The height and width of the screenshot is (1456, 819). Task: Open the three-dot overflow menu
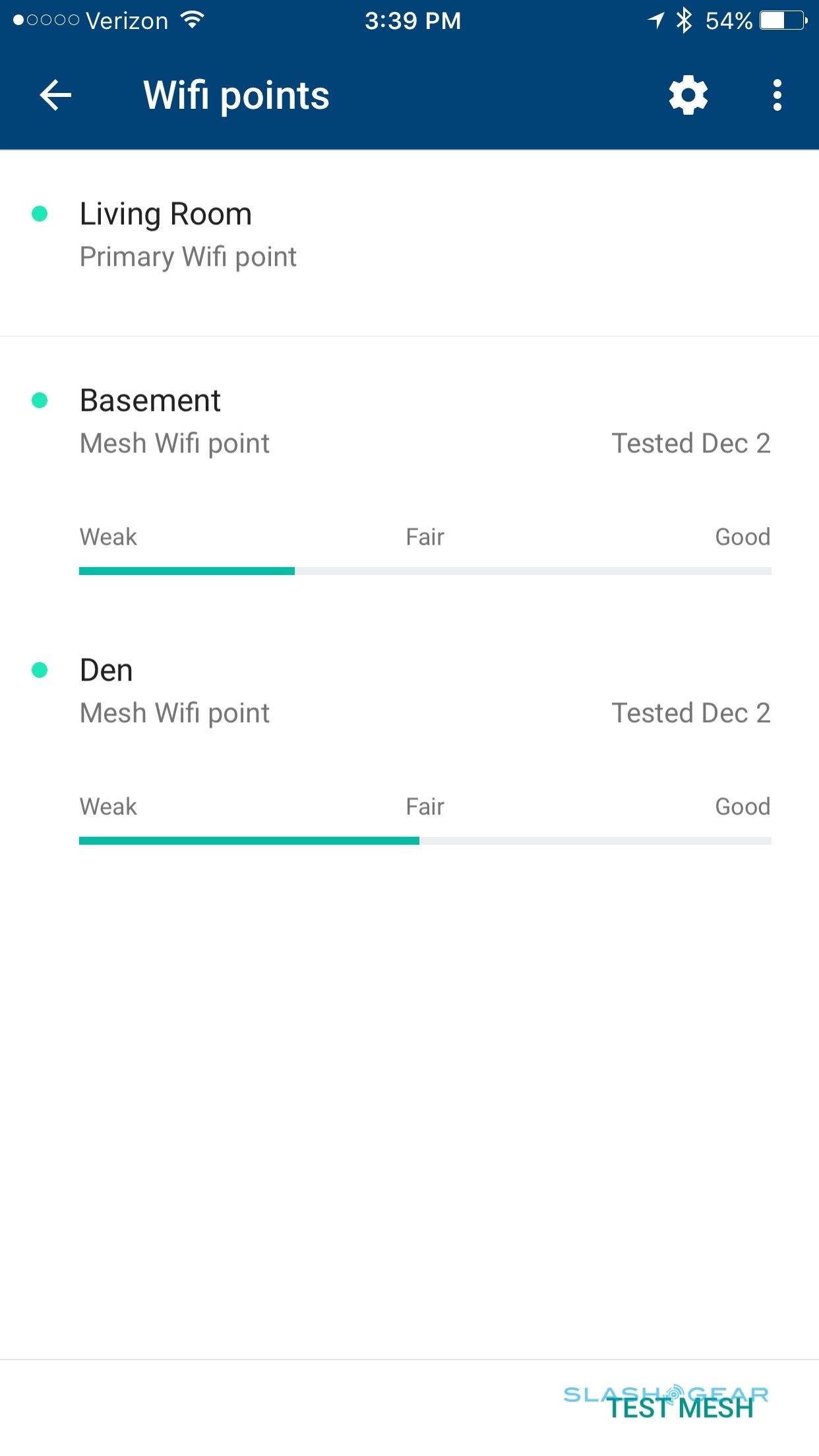pyautogui.click(x=777, y=96)
